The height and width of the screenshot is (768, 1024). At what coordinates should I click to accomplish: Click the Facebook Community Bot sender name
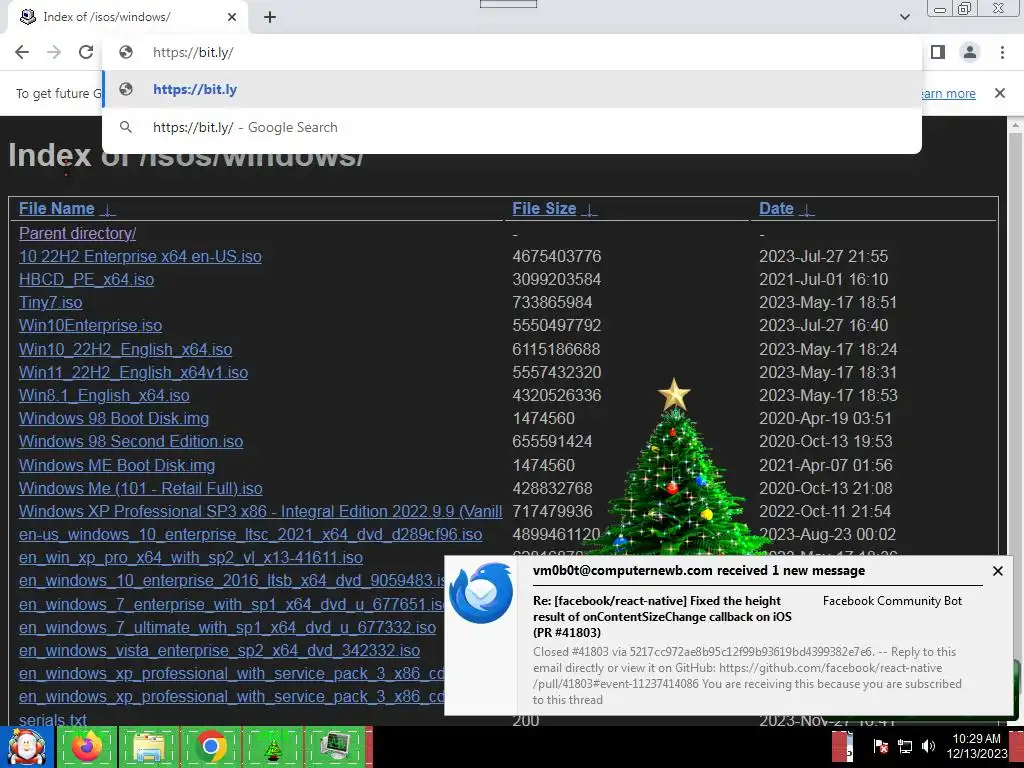point(892,601)
